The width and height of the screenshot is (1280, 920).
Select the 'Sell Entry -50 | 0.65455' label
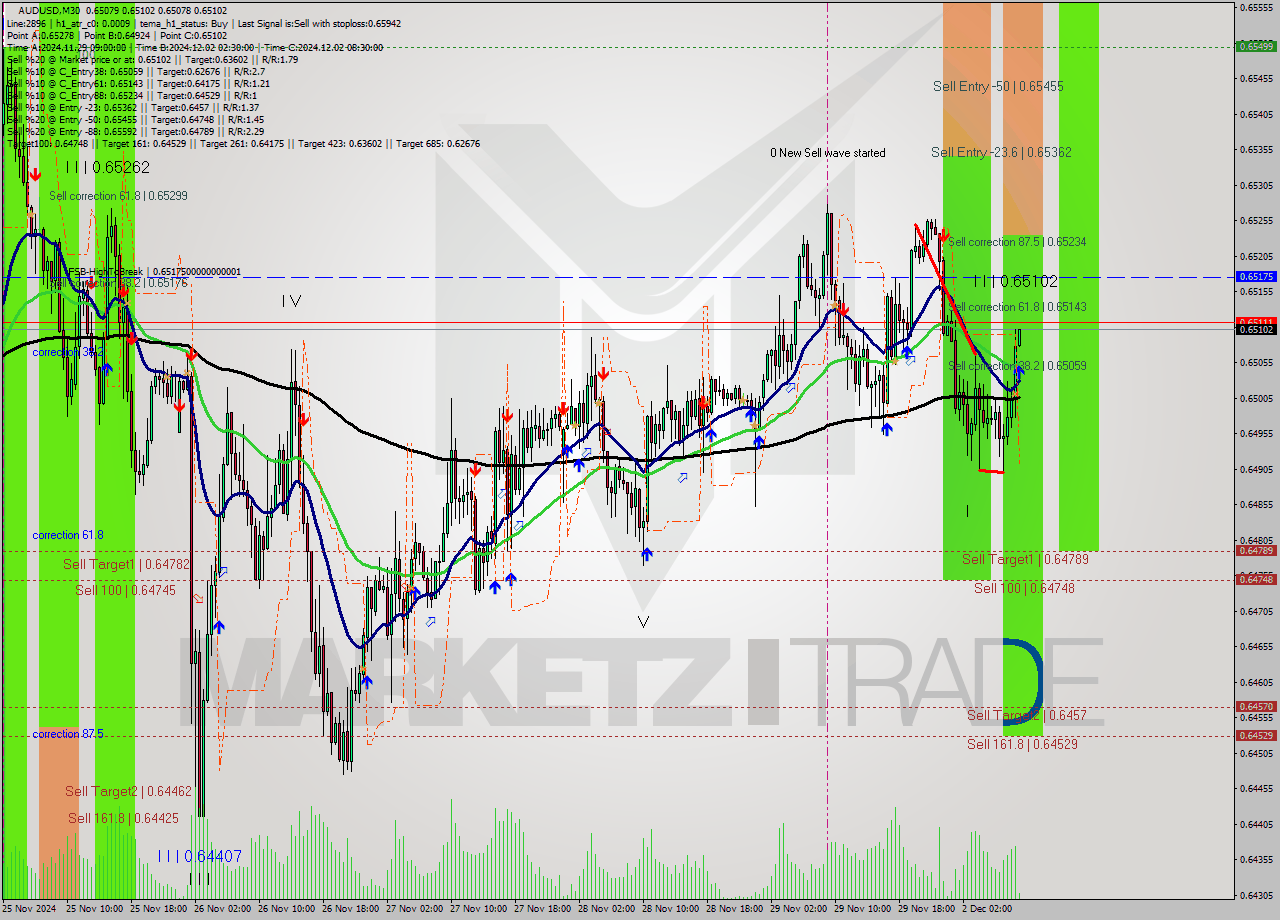coord(998,87)
